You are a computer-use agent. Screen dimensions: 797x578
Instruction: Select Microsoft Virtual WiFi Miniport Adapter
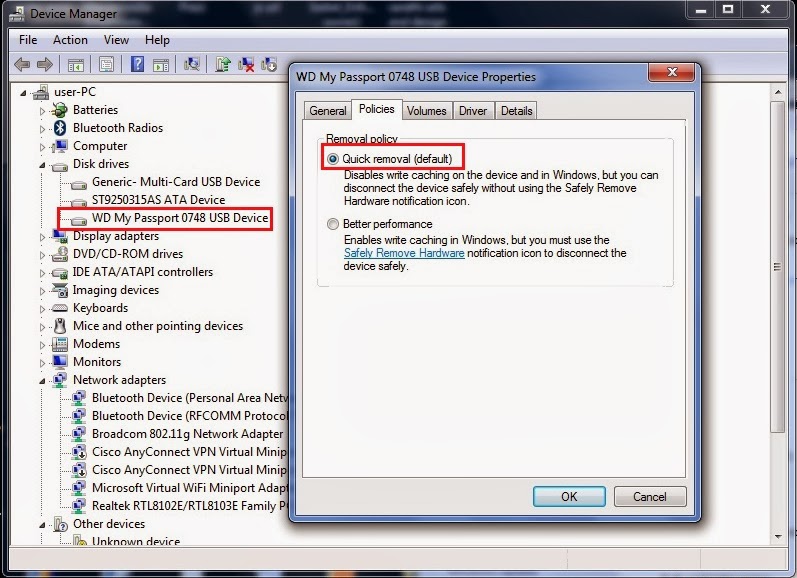pyautogui.click(x=190, y=488)
